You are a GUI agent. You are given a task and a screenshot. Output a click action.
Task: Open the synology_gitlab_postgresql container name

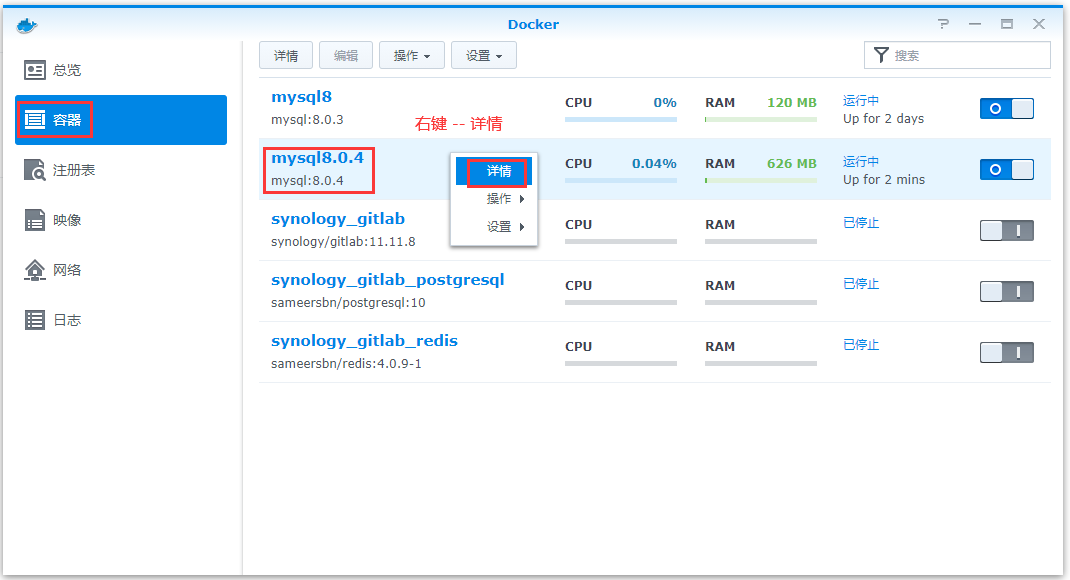point(387,280)
